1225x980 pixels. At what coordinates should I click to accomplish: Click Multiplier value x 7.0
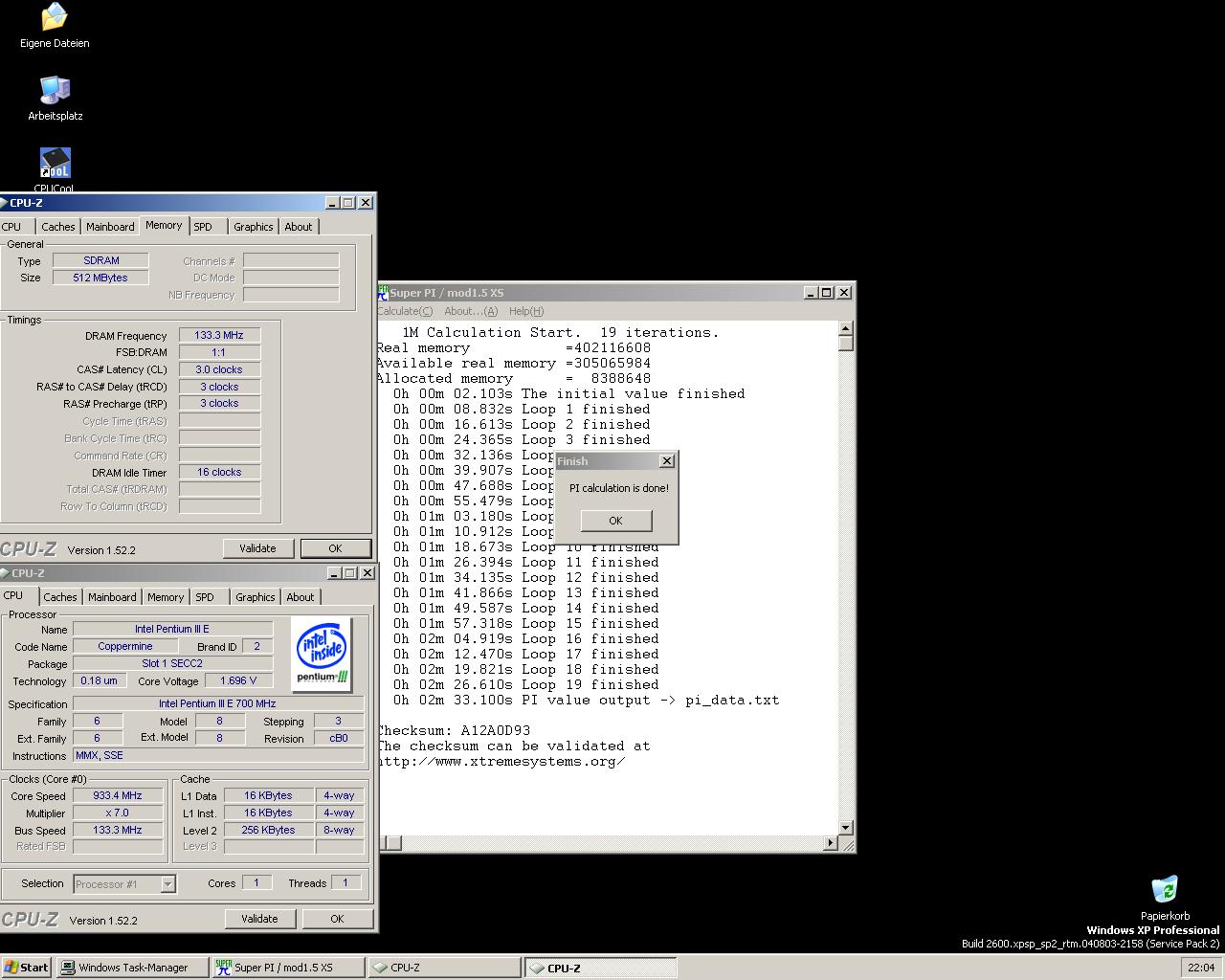pyautogui.click(x=118, y=813)
